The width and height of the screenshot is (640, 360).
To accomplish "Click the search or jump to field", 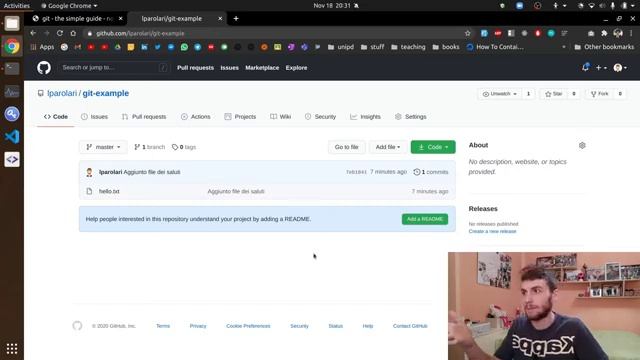I will coord(114,68).
